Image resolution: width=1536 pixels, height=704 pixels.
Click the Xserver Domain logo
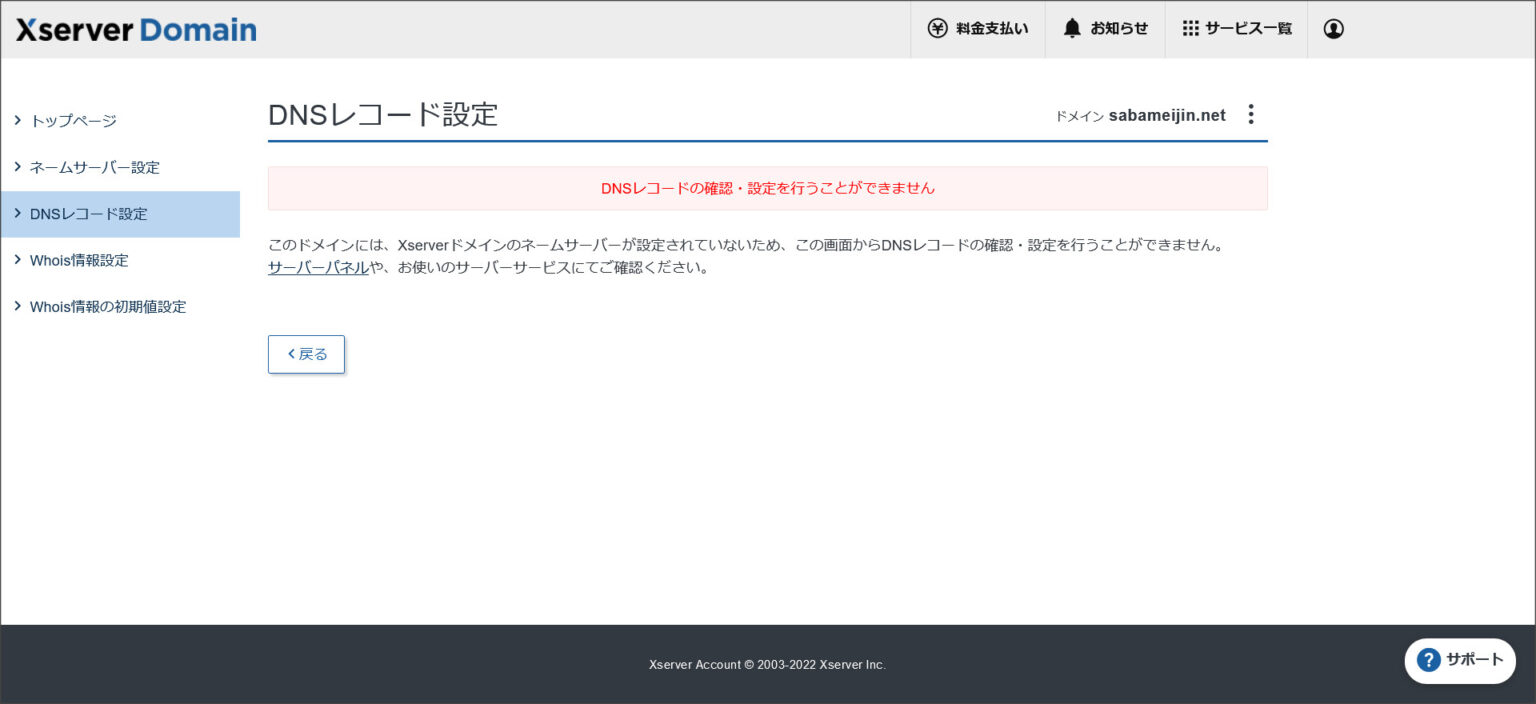click(135, 29)
